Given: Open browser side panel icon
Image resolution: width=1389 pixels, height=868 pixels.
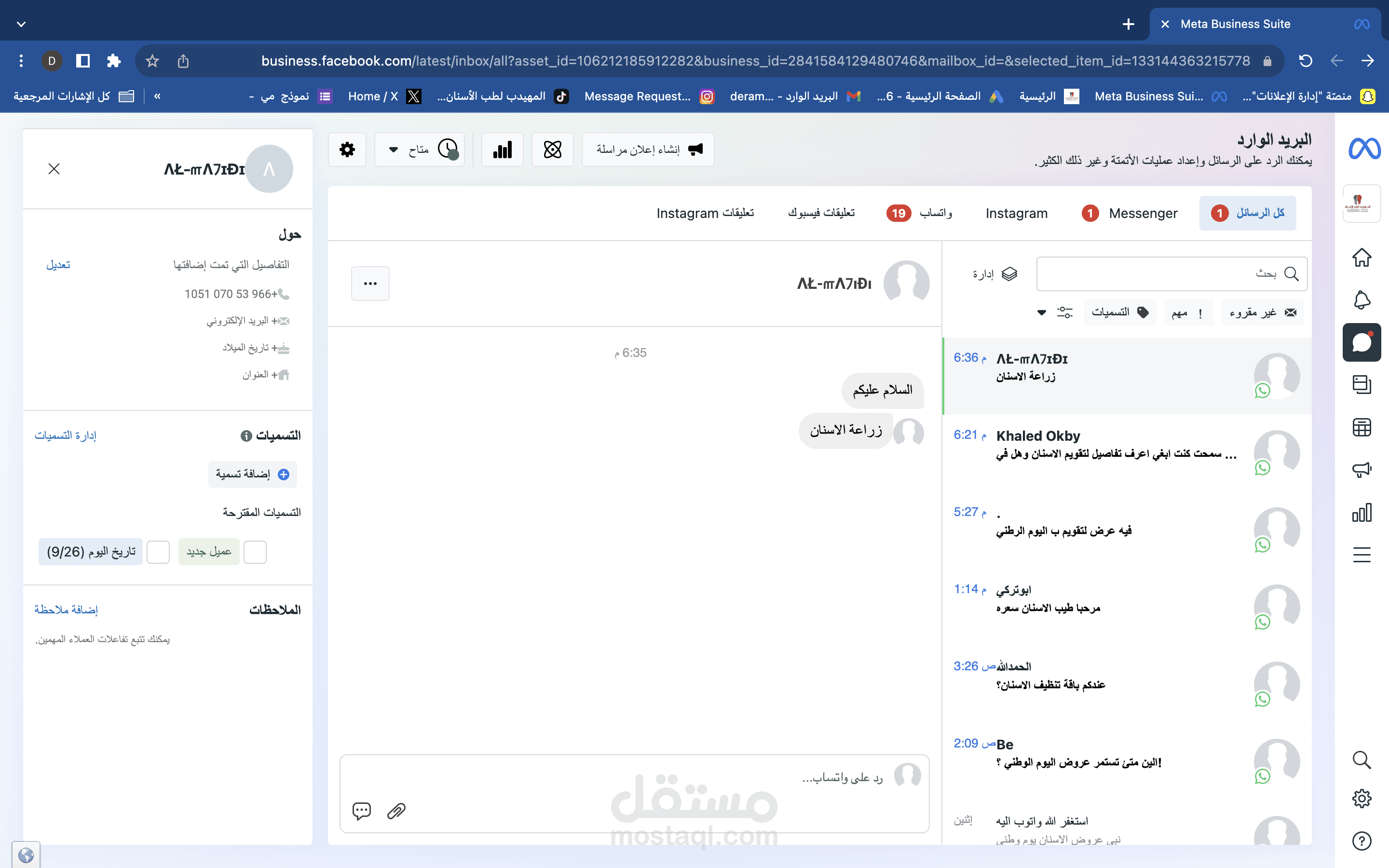Looking at the screenshot, I should [x=82, y=61].
